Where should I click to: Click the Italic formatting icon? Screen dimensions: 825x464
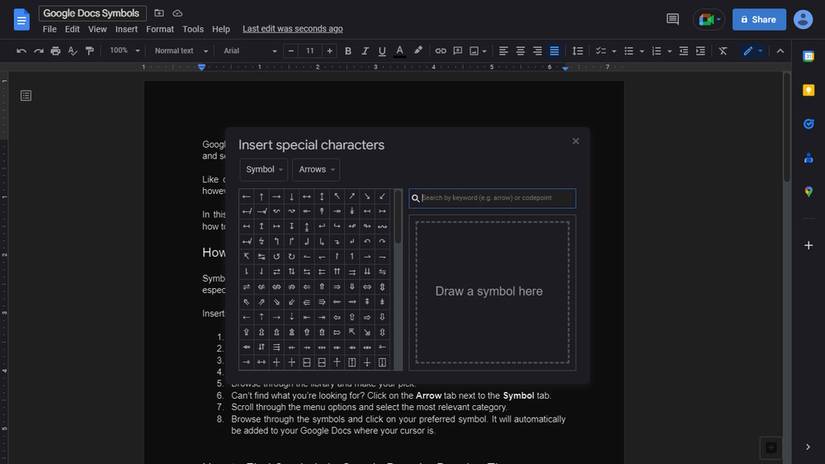click(x=365, y=51)
